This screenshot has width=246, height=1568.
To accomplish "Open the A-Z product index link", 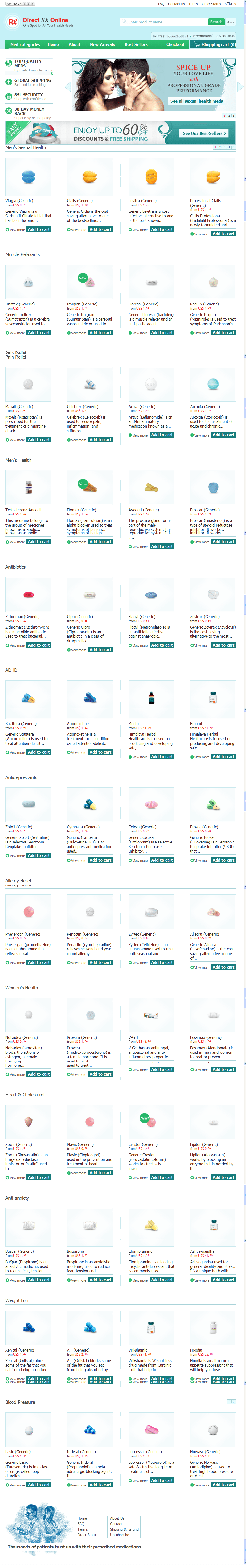I will coord(231,22).
